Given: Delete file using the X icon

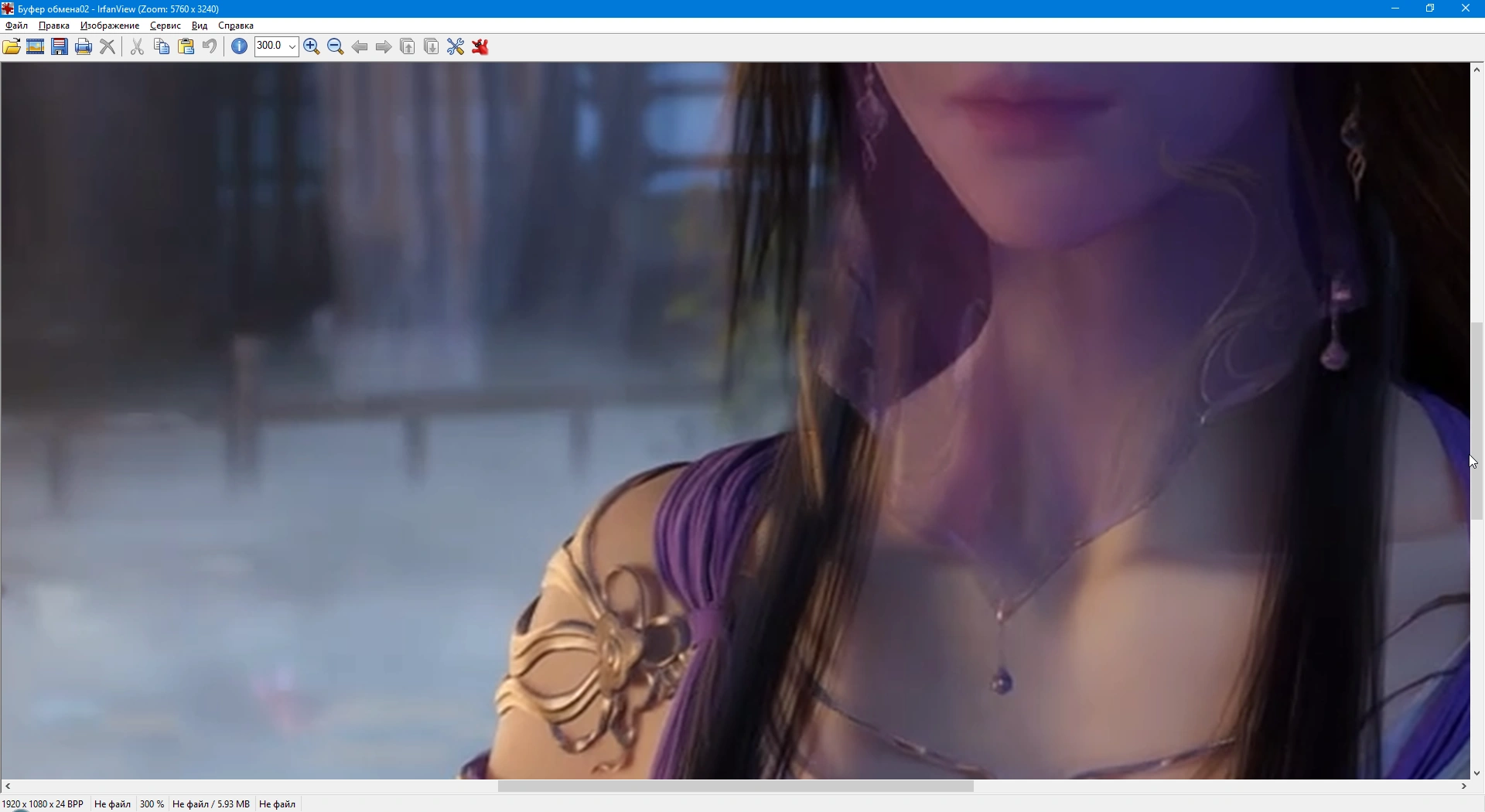Looking at the screenshot, I should 108,46.
